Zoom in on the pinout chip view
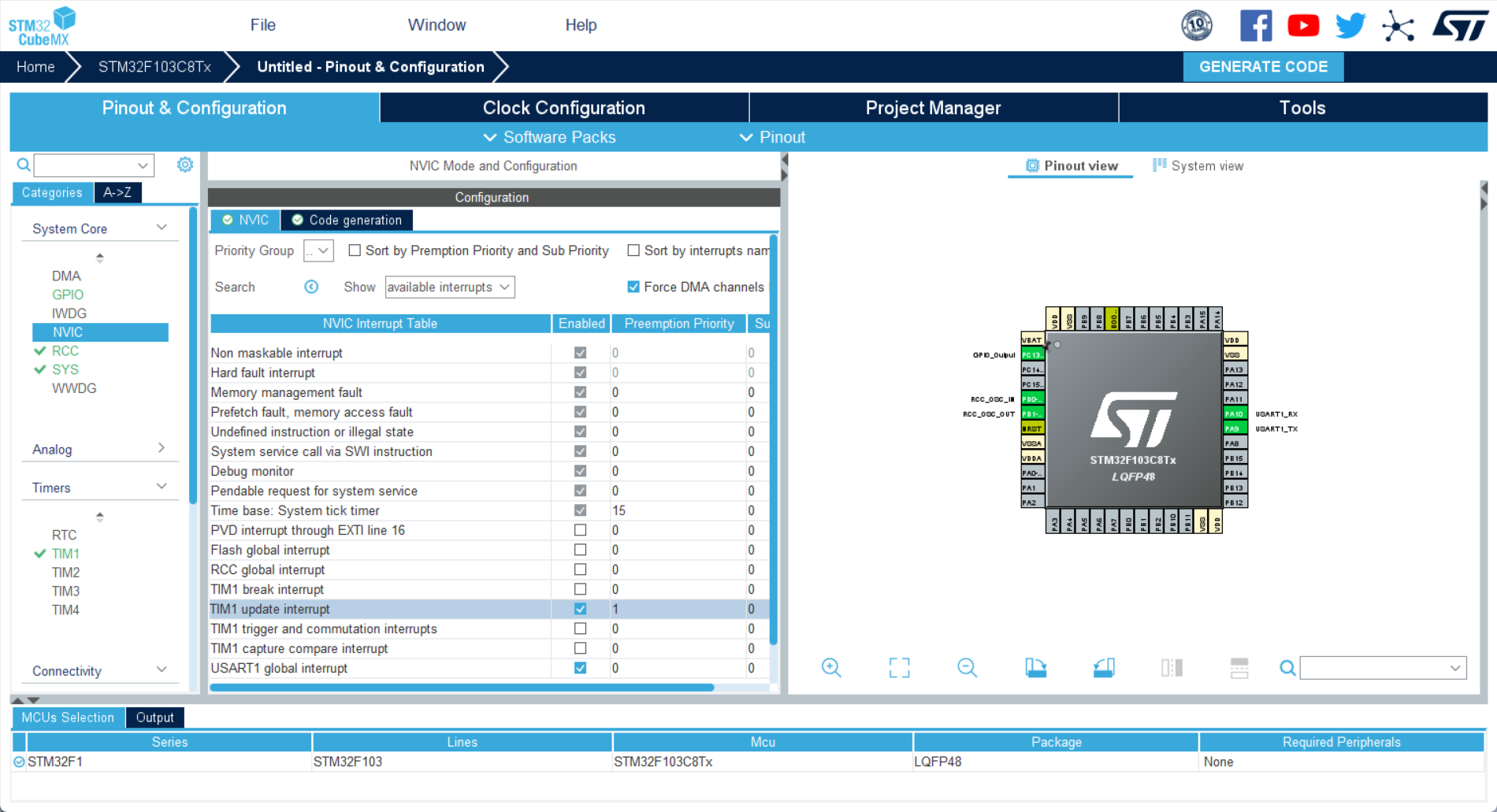The width and height of the screenshot is (1497, 812). [x=831, y=668]
